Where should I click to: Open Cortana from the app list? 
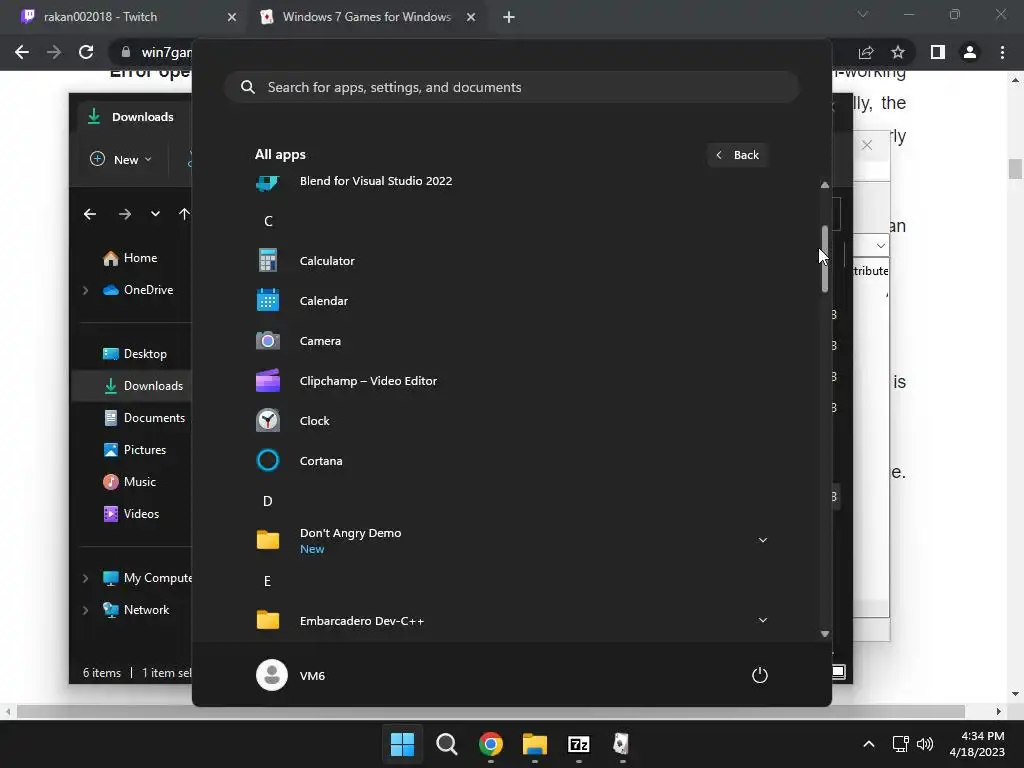pyautogui.click(x=511, y=460)
